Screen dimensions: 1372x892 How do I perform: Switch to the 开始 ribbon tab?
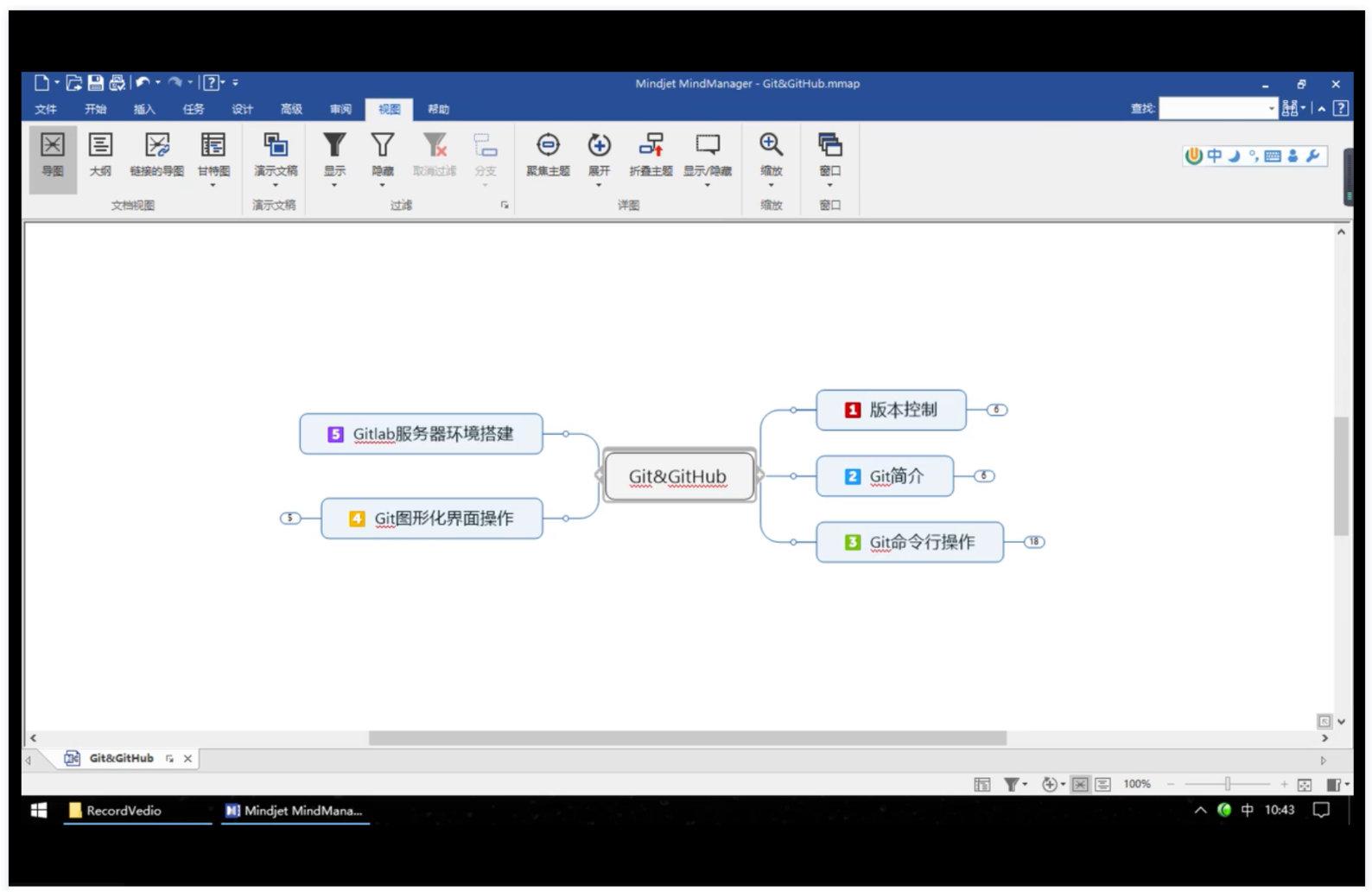[95, 109]
